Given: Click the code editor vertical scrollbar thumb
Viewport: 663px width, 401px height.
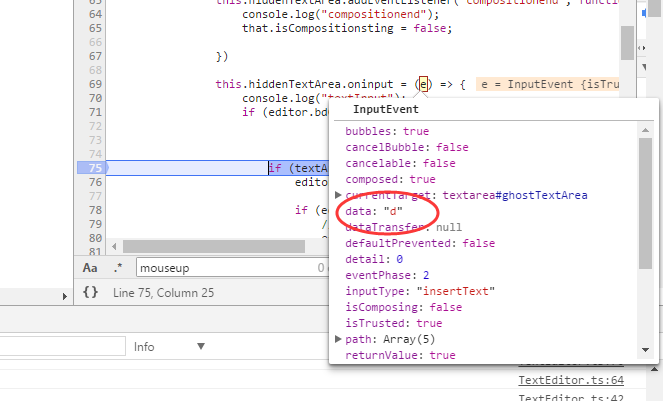Looking at the screenshot, I should point(627,43).
